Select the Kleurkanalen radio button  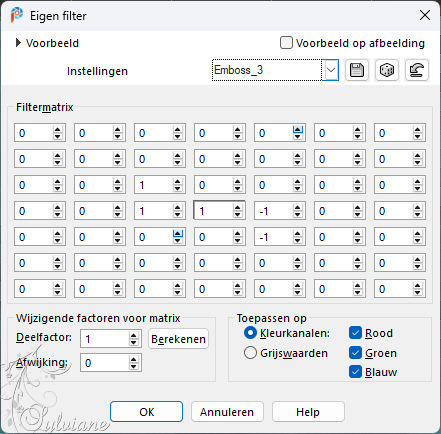250,333
